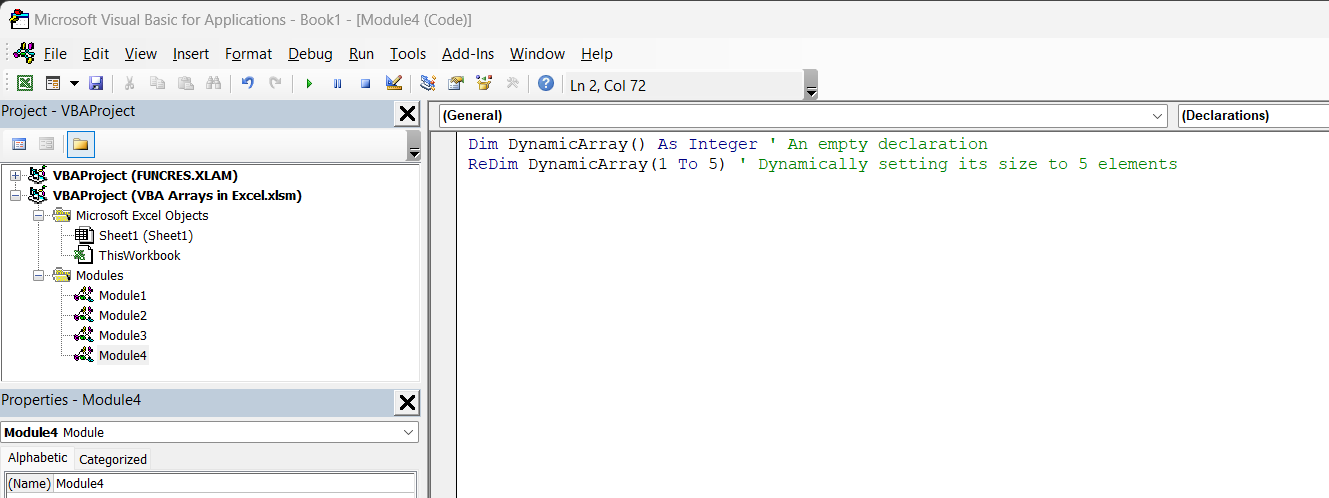This screenshot has width=1329, height=498.
Task: Click the Ln 2, Col 72 position indicator
Action: [608, 86]
